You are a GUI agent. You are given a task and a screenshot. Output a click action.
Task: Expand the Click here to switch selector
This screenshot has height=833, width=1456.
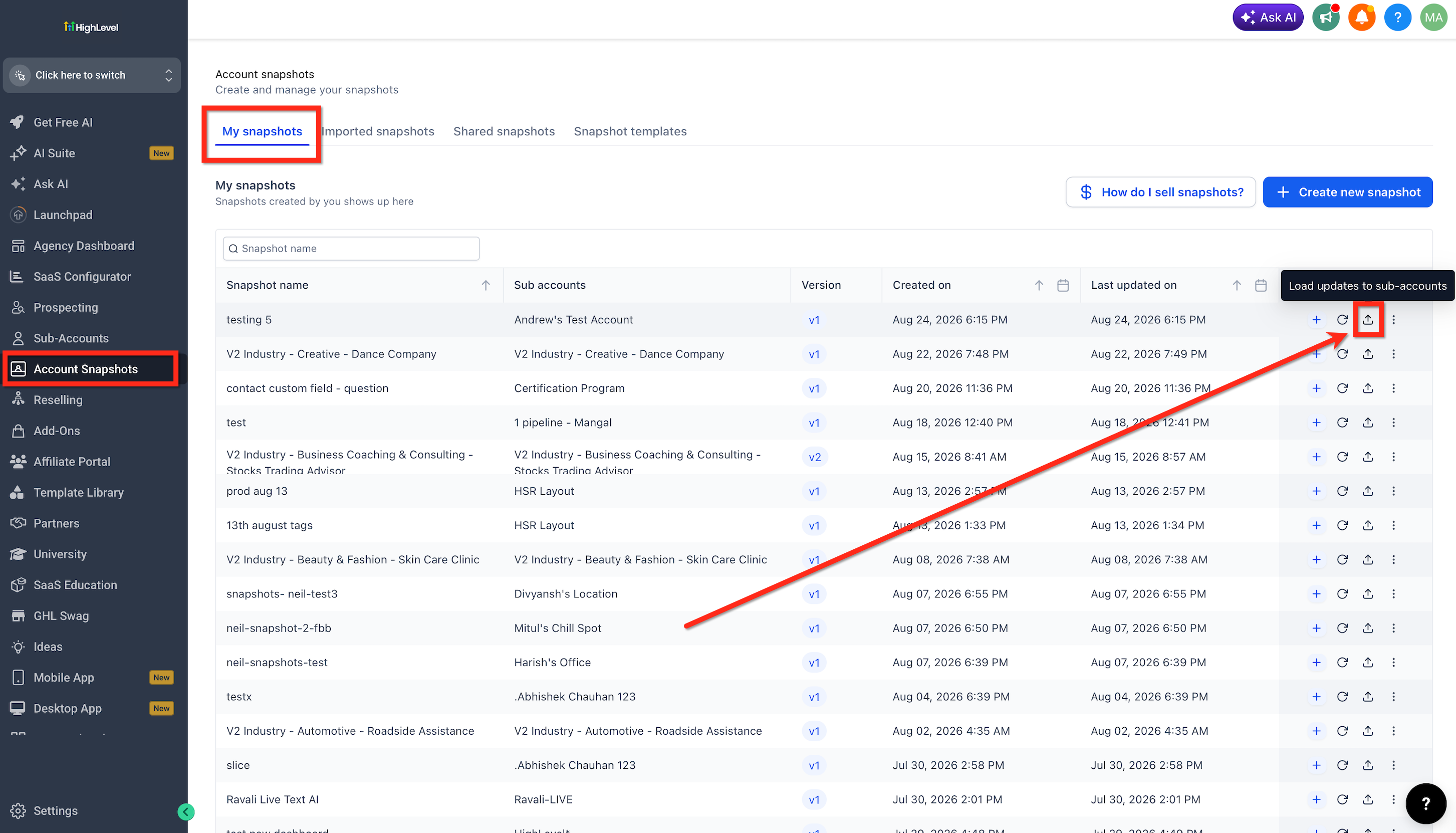(x=92, y=75)
